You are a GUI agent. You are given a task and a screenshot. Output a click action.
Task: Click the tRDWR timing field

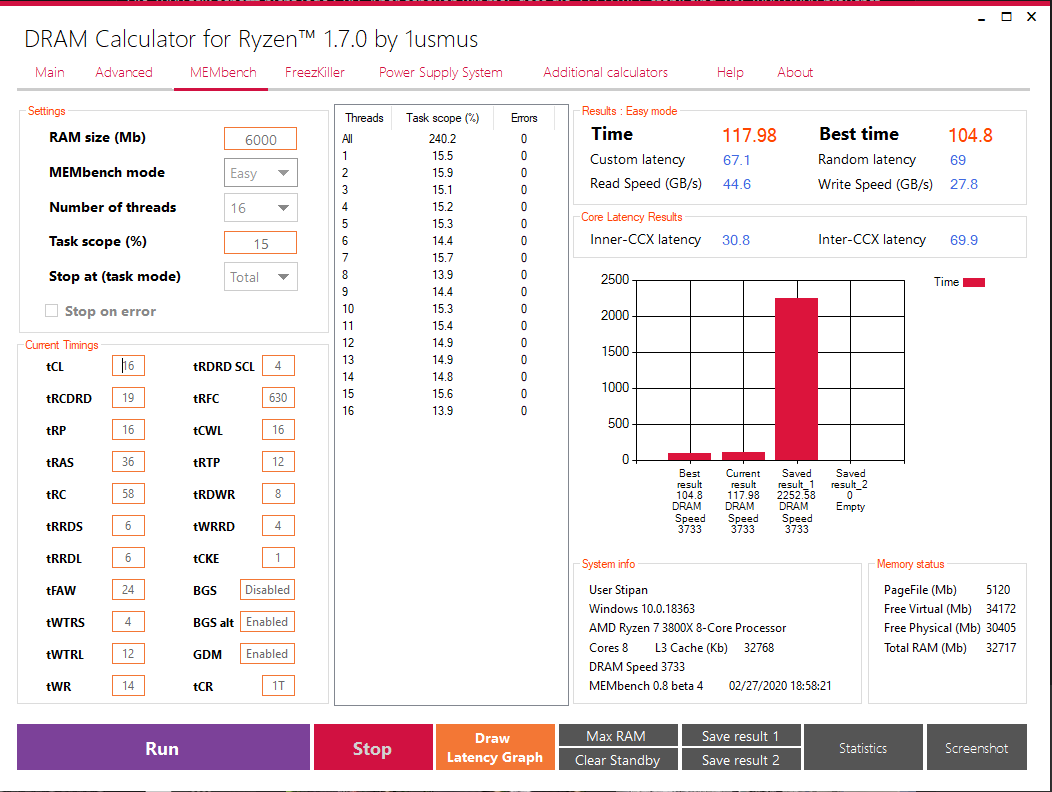pyautogui.click(x=278, y=493)
